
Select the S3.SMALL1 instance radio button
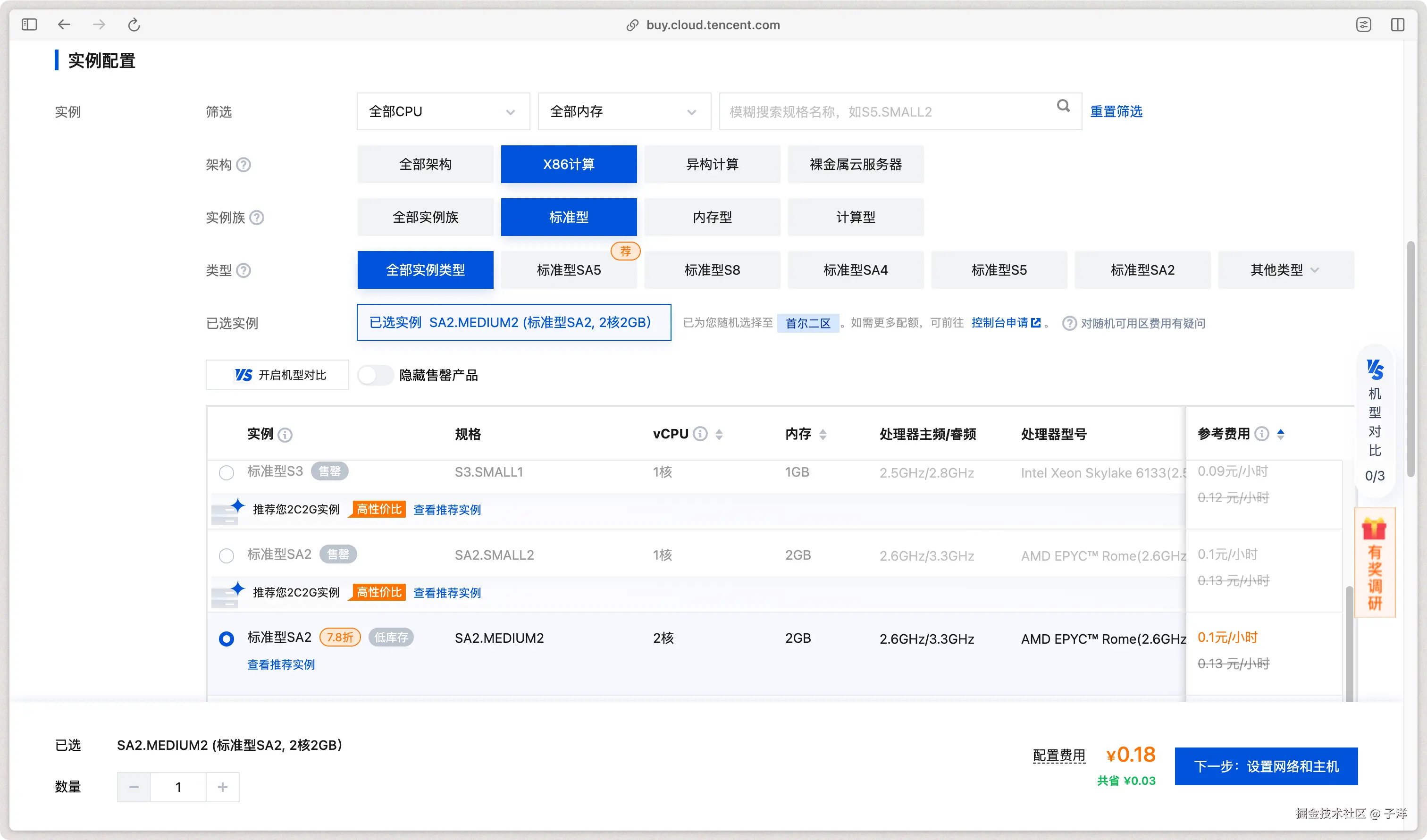(x=227, y=472)
